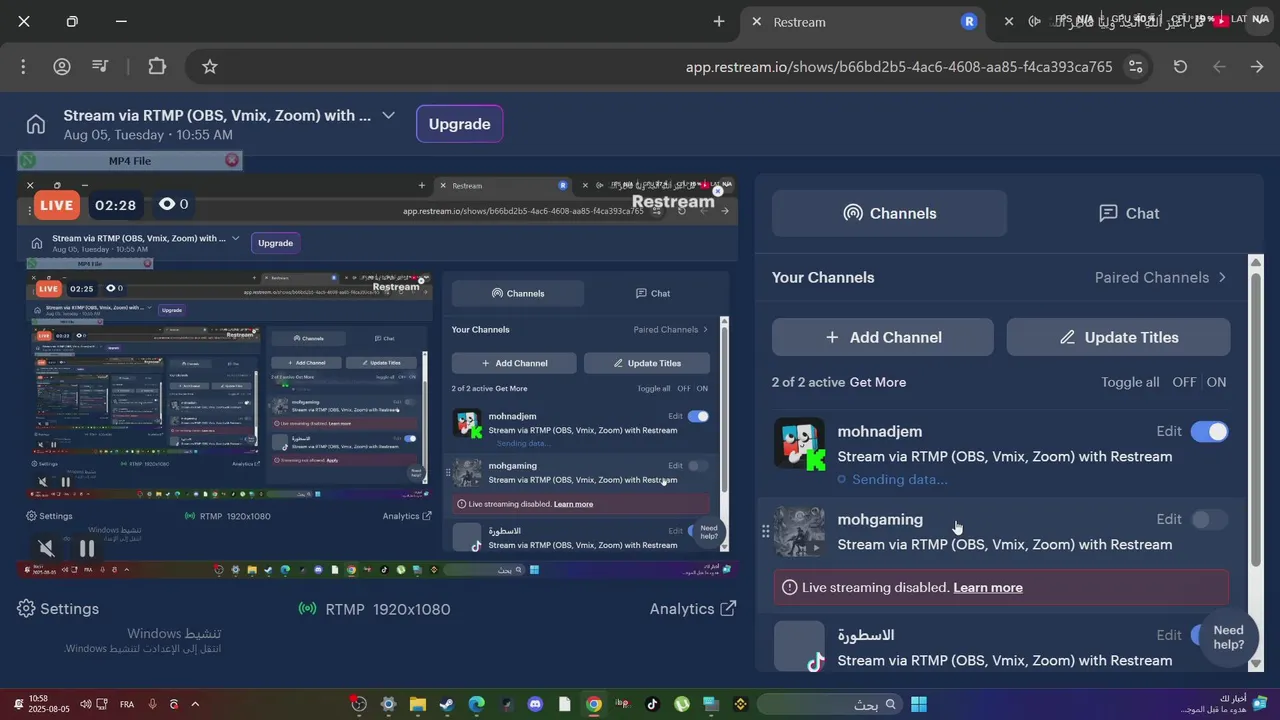1280x720 pixels.
Task: Click scrollbar down arrow in channels list
Action: (x=1256, y=665)
